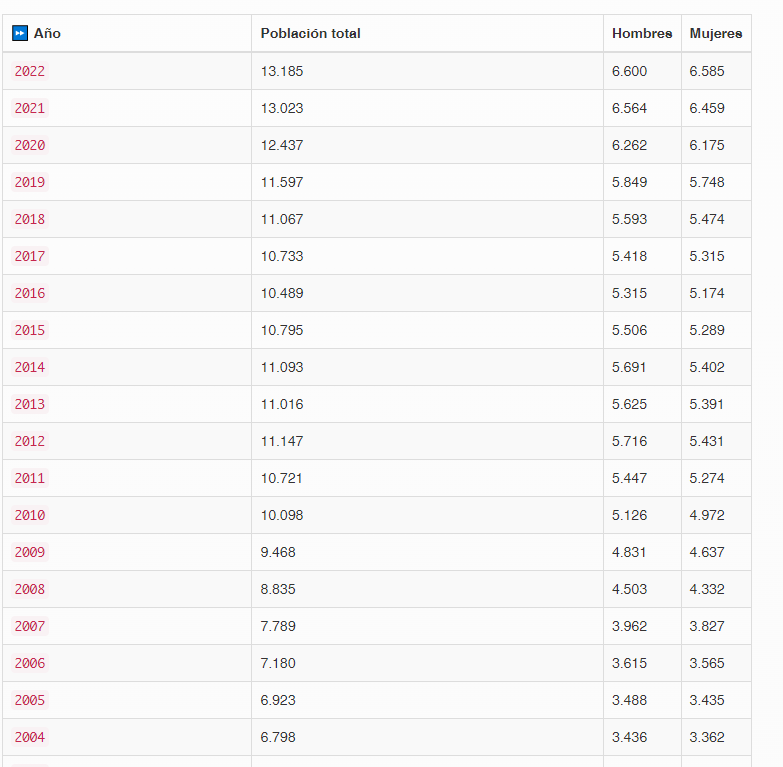The height and width of the screenshot is (767, 783).
Task: Open the 2016 year link
Action: 30,293
